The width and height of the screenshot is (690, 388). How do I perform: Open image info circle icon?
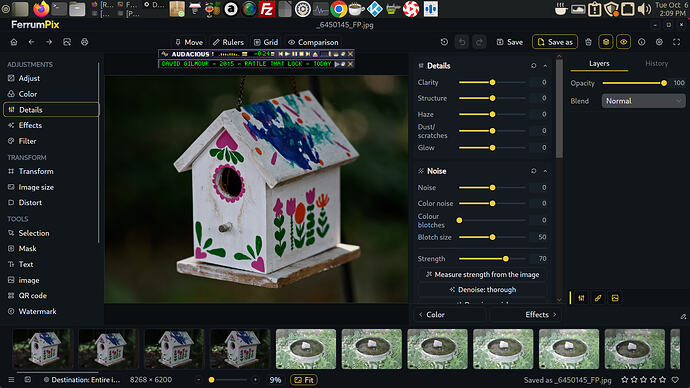click(x=642, y=42)
